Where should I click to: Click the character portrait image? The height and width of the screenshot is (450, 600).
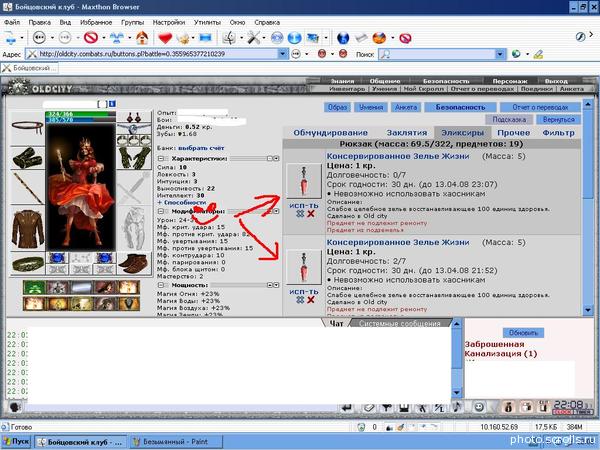(x=80, y=187)
